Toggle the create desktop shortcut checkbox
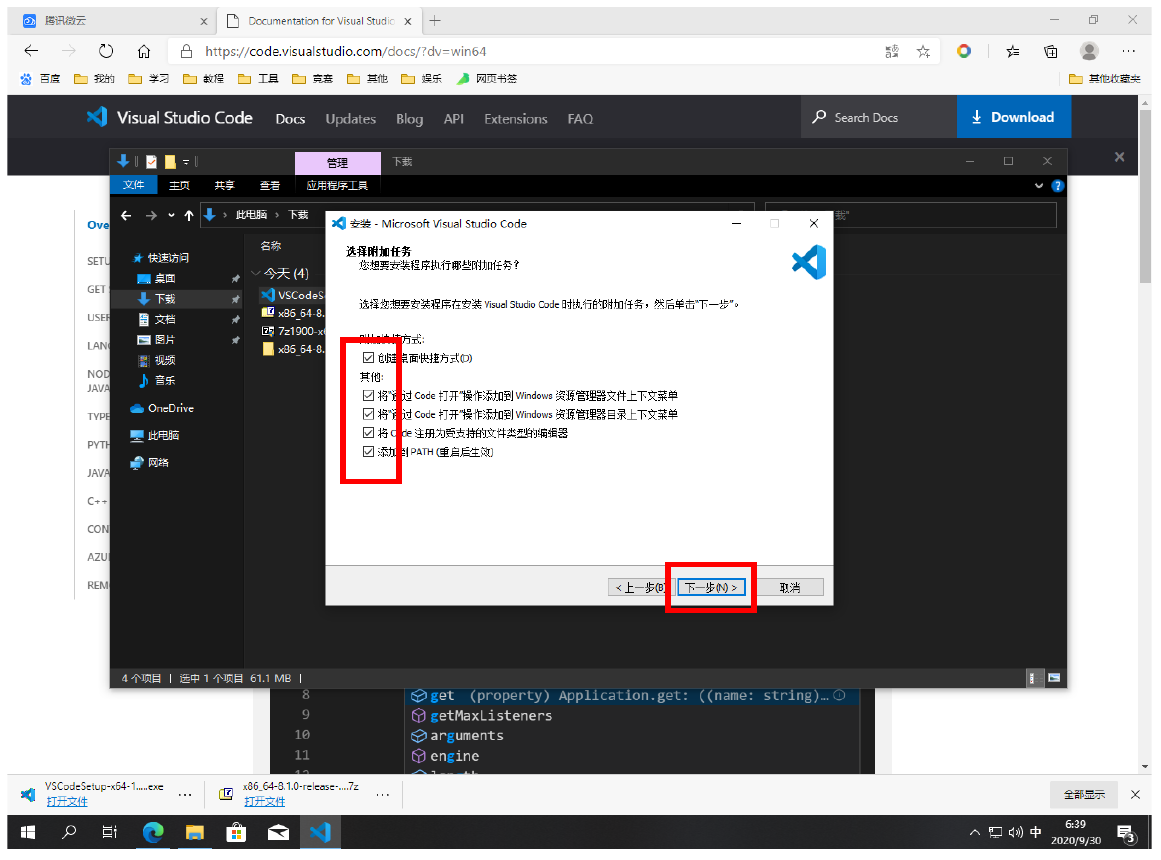 [x=369, y=358]
